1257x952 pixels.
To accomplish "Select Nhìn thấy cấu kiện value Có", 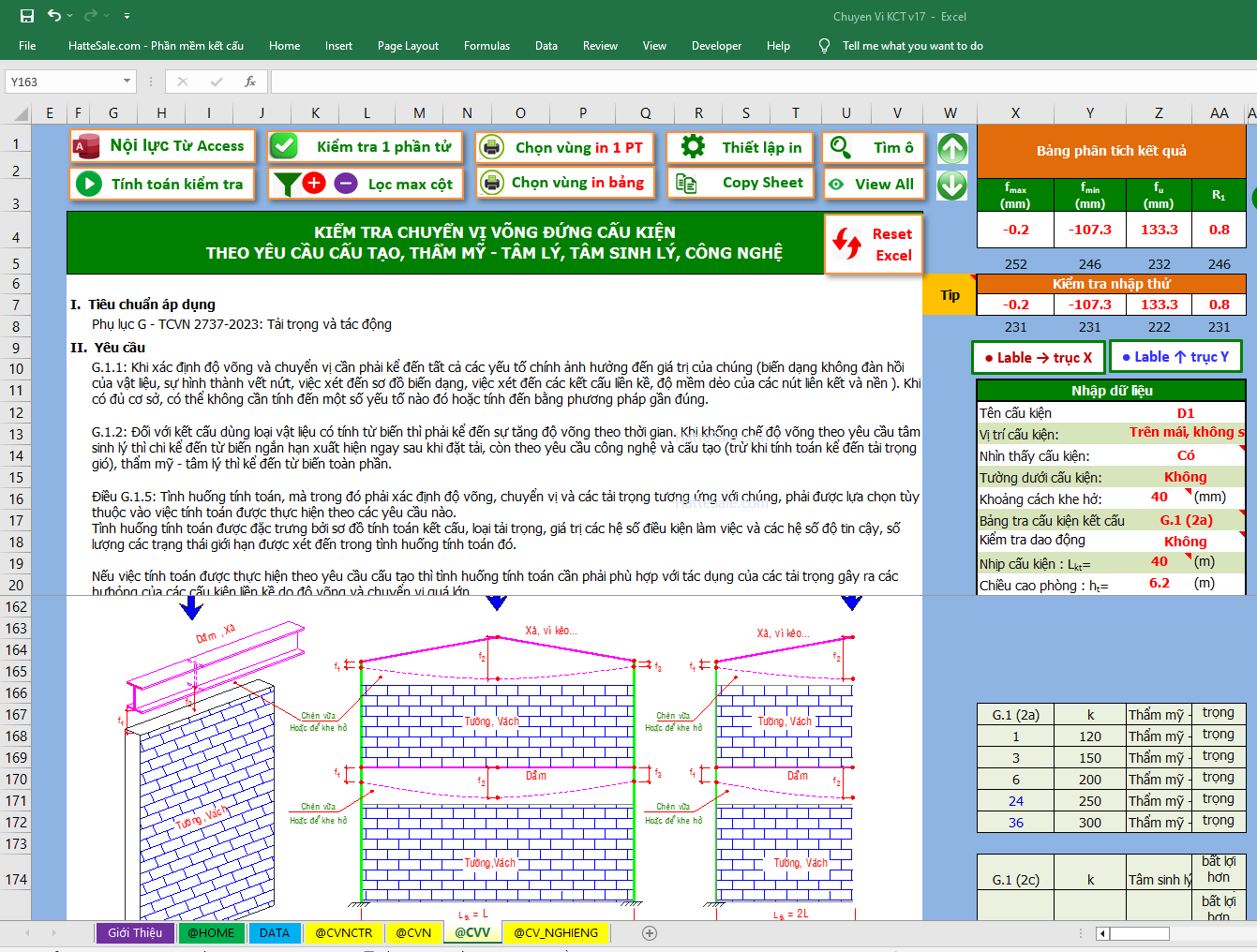I will click(x=1186, y=455).
